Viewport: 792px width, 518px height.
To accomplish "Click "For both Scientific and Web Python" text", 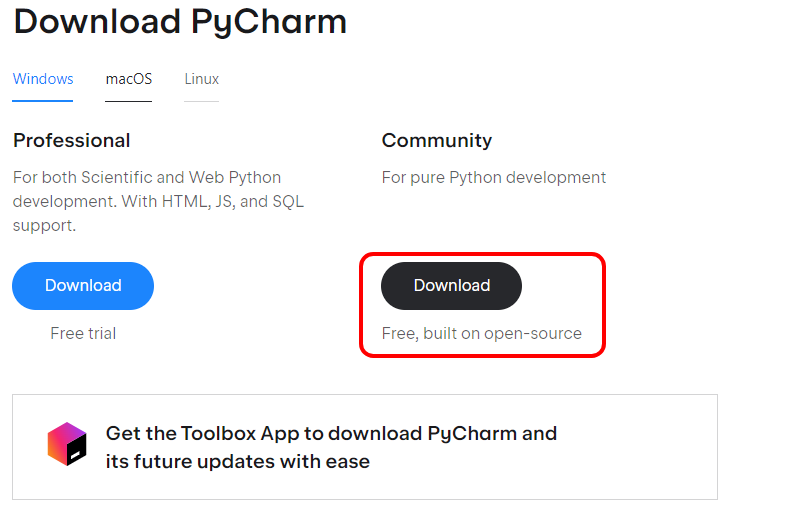I will (147, 177).
